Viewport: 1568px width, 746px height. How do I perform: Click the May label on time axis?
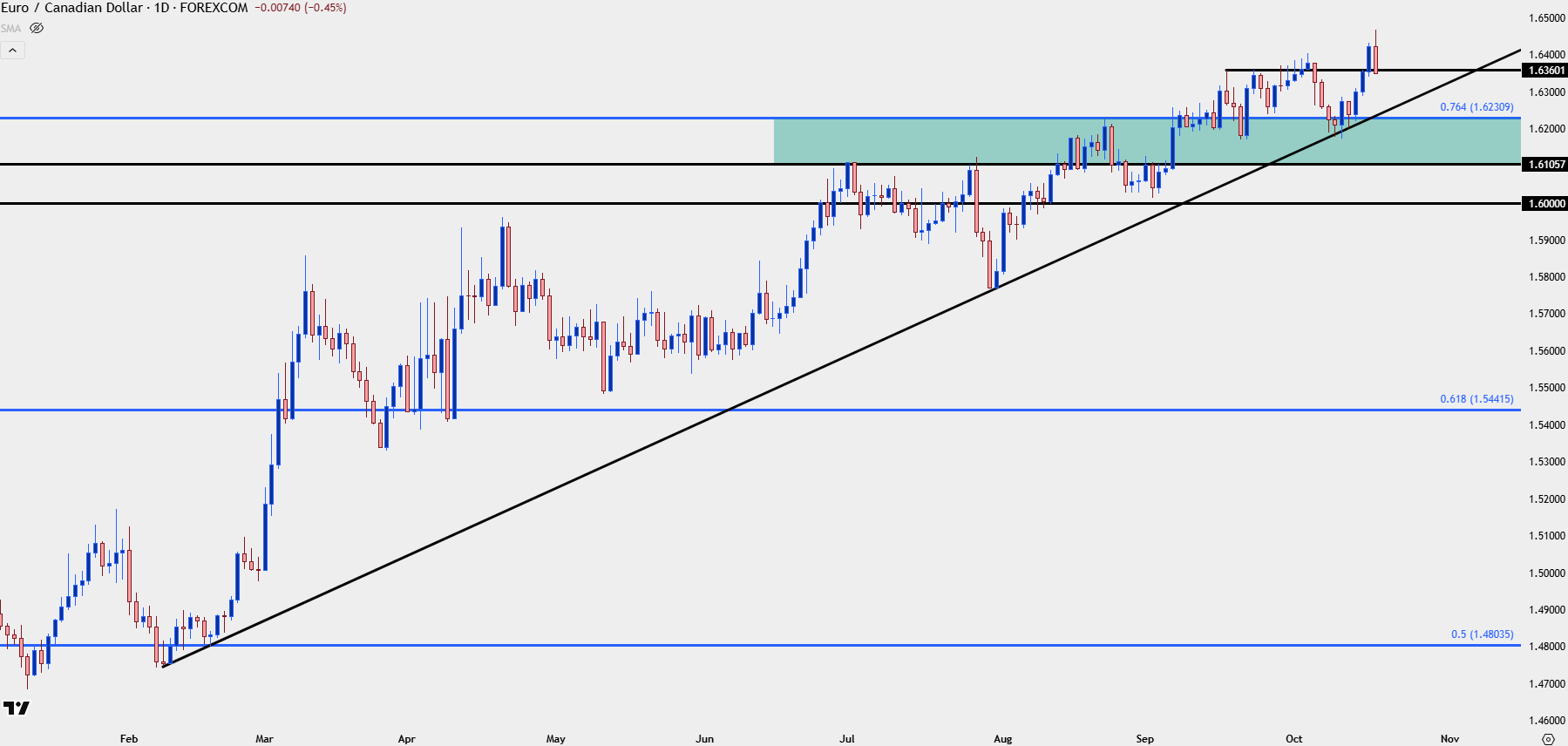[x=555, y=739]
